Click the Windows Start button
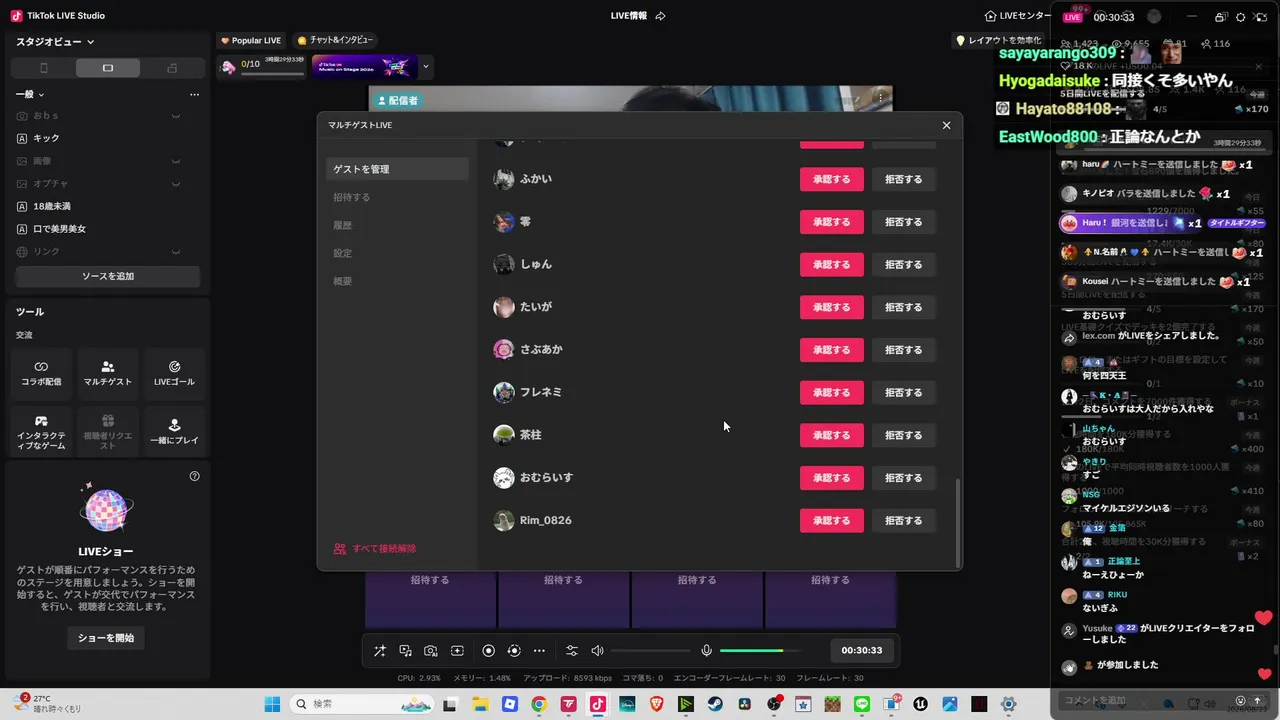 [273, 704]
